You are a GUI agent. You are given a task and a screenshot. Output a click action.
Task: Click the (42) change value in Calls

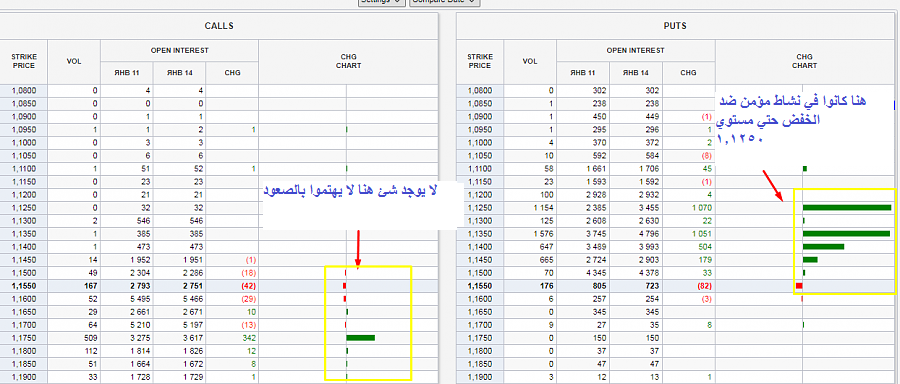tap(247, 285)
